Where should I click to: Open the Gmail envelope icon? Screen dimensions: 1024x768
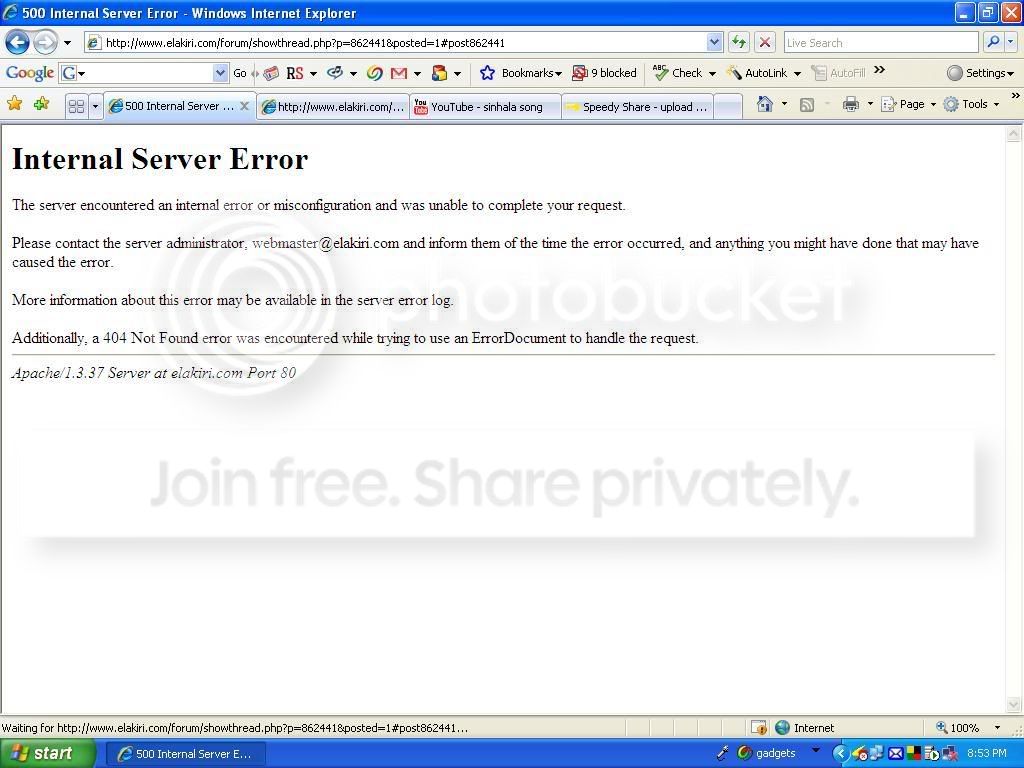[398, 73]
